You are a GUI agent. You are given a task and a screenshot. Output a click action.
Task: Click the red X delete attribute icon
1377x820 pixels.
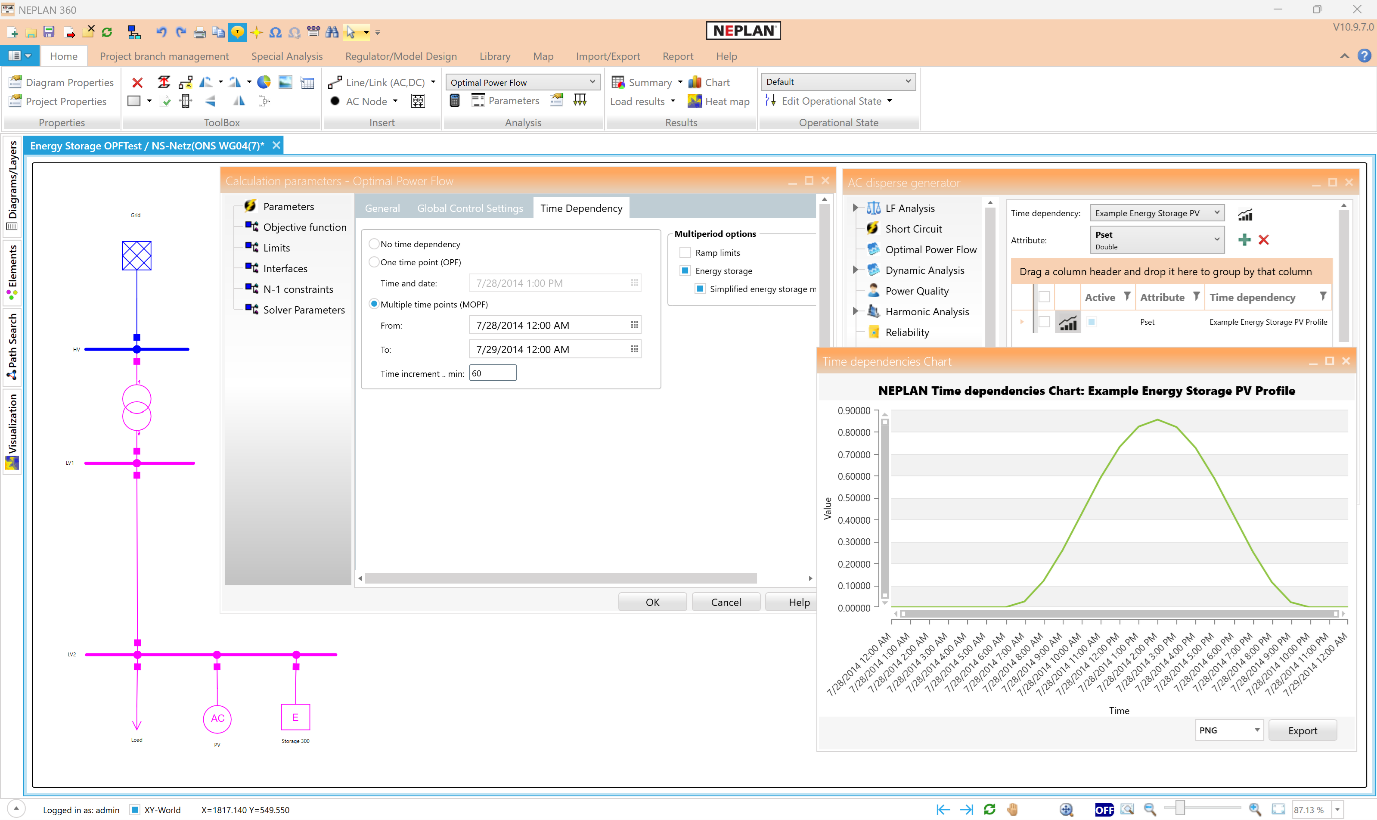click(x=1264, y=240)
